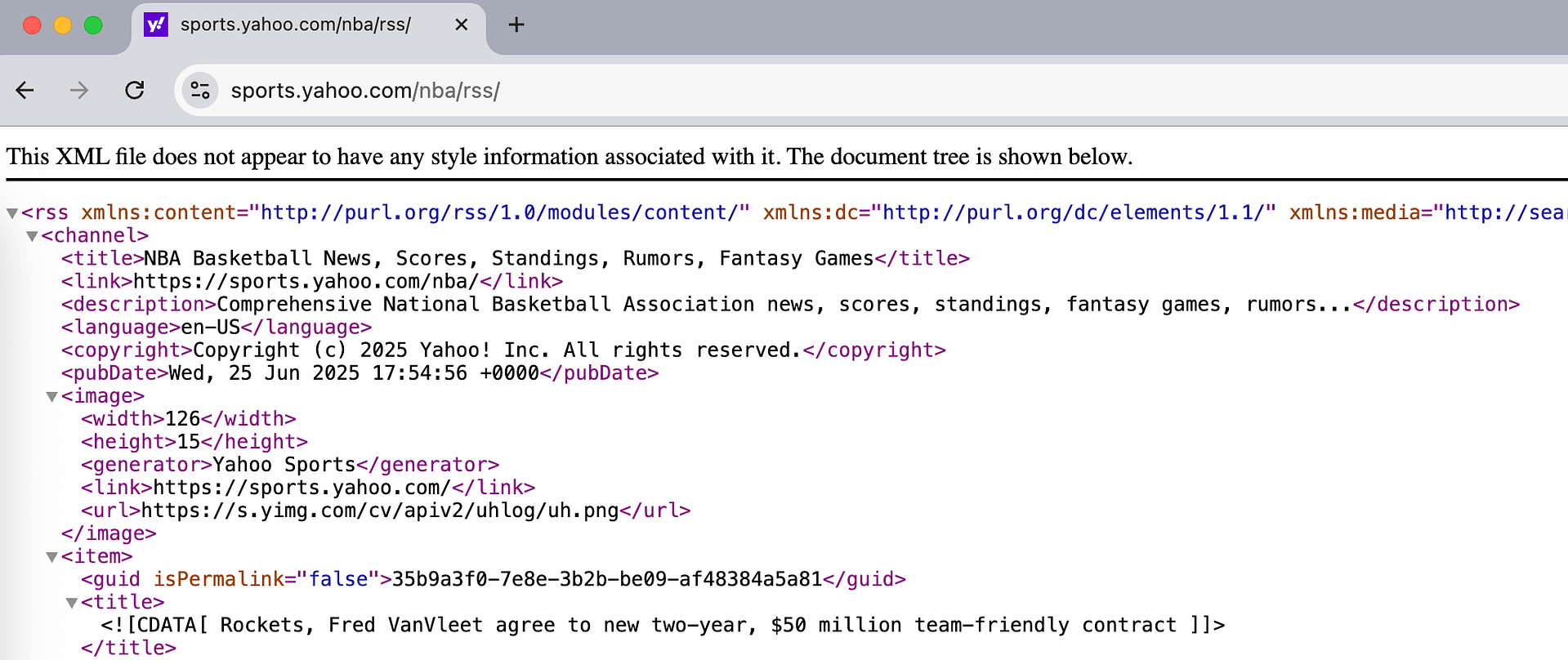Image resolution: width=1568 pixels, height=660 pixels.
Task: Click the forward navigation arrow
Action: 79,90
